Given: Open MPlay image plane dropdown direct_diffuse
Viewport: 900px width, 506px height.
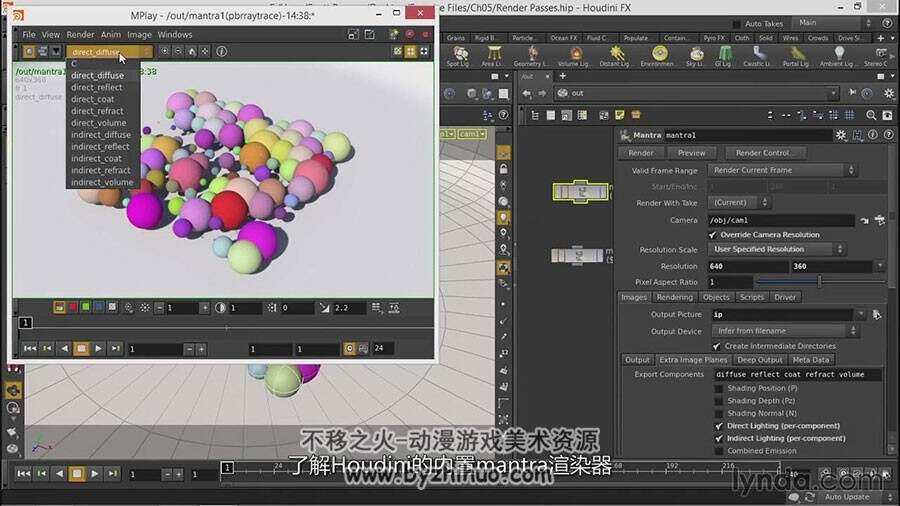Looking at the screenshot, I should 109,52.
